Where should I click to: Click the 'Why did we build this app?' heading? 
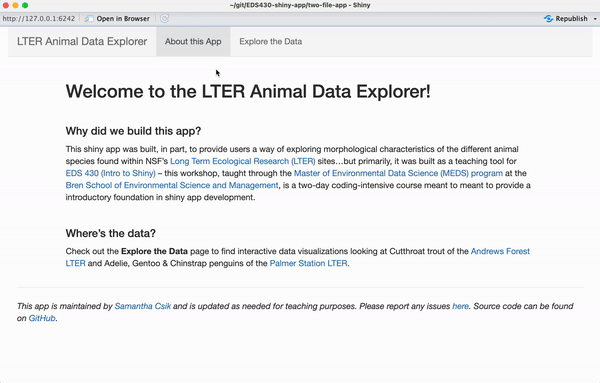click(x=133, y=131)
